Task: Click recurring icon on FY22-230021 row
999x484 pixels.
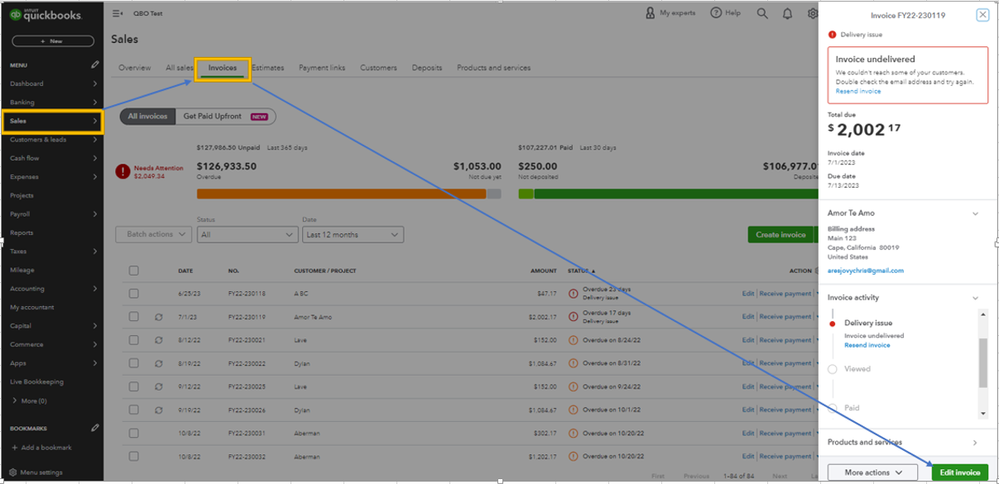Action: point(159,340)
